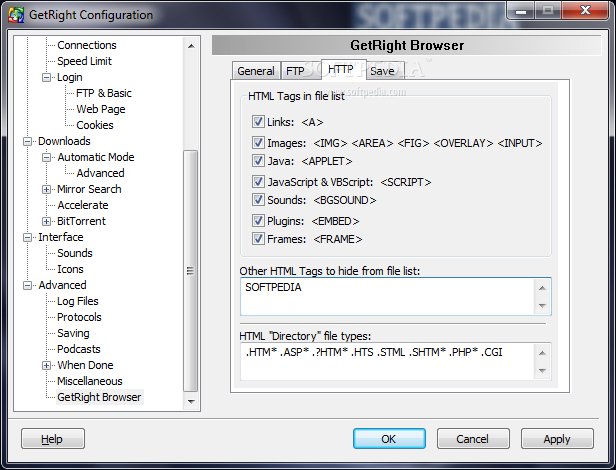616x470 pixels.
Task: Uncheck the Links <A> checkbox
Action: pyautogui.click(x=258, y=122)
